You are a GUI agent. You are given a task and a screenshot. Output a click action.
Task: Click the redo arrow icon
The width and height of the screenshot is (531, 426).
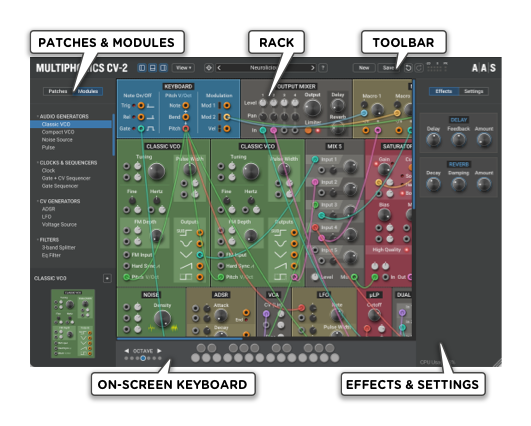pyautogui.click(x=419, y=68)
